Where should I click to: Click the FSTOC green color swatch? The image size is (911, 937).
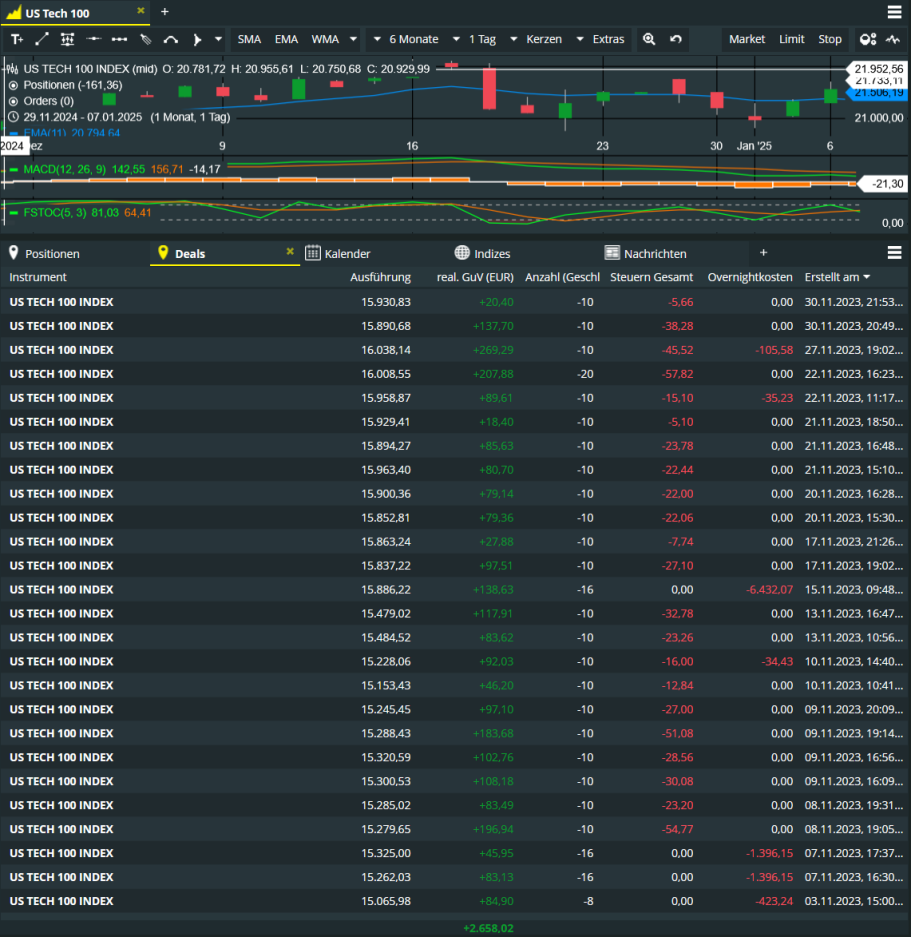pyautogui.click(x=14, y=213)
